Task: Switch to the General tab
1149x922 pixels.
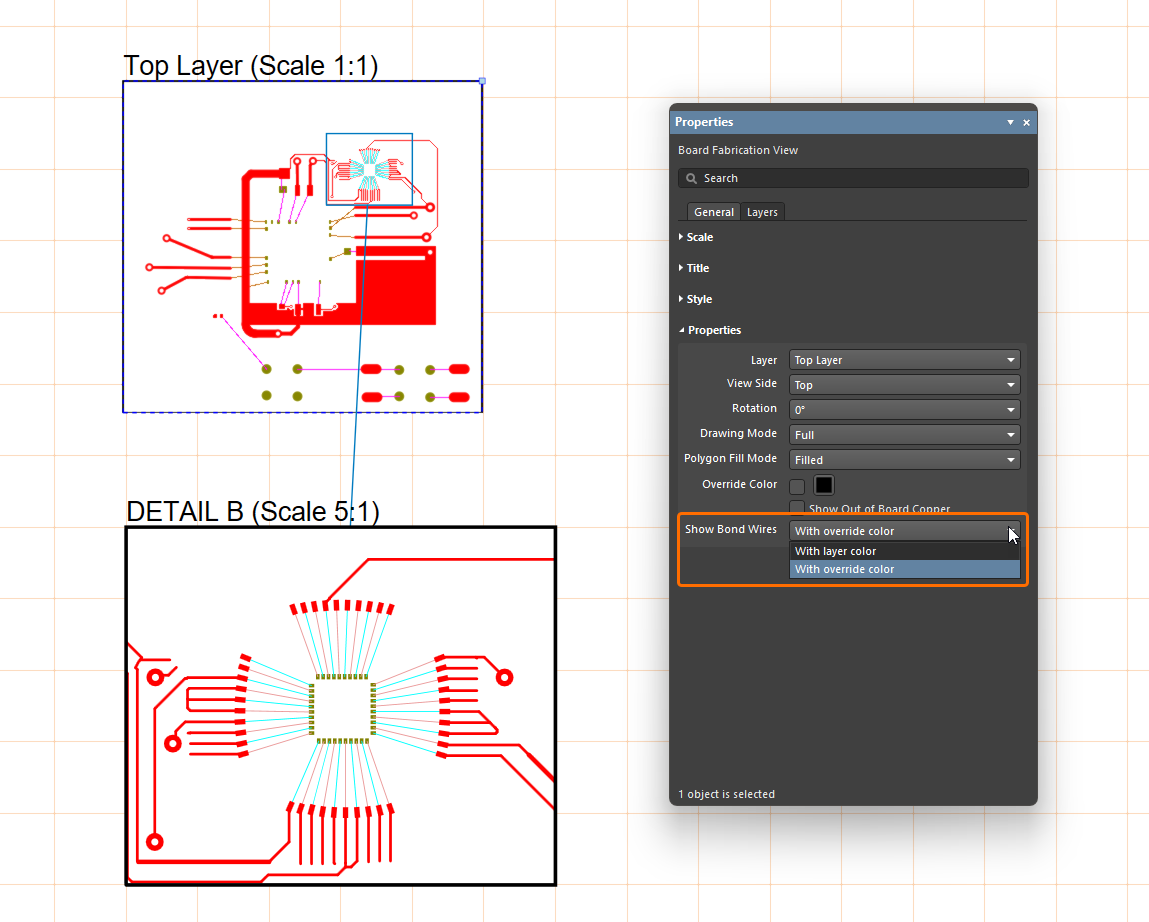Action: (x=713, y=212)
